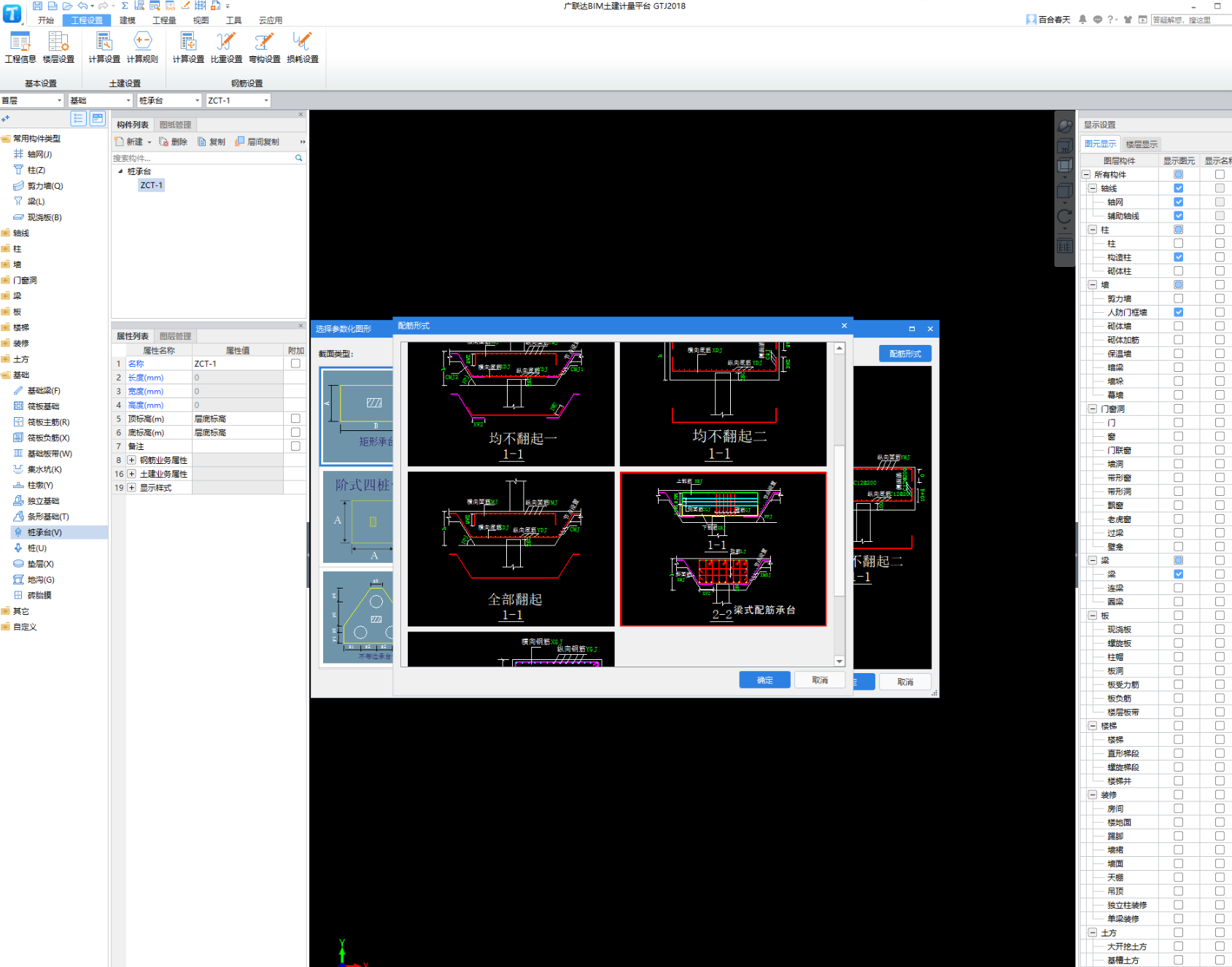Screen dimensions: 1232x967
Task: Open the 视图 ribbon tab
Action: tap(201, 20)
